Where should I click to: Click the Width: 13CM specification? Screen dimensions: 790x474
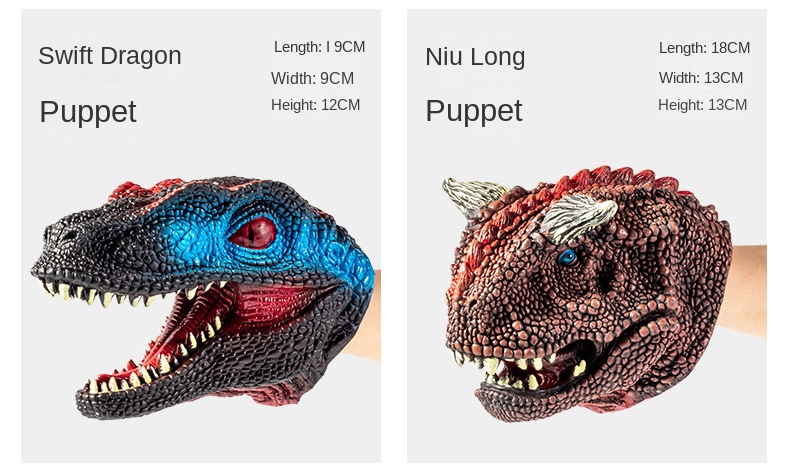point(701,78)
